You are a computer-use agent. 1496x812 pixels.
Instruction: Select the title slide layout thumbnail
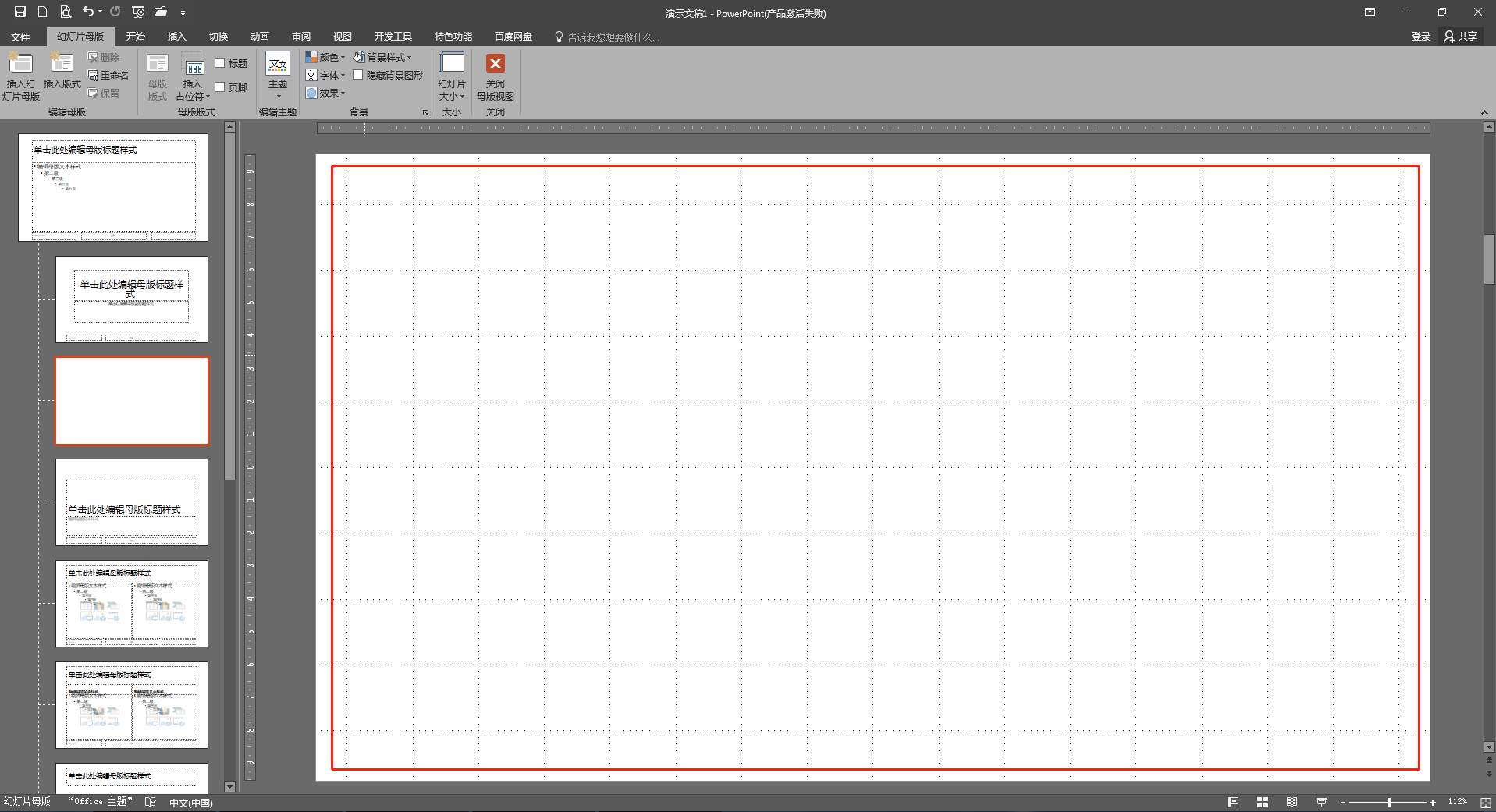132,300
